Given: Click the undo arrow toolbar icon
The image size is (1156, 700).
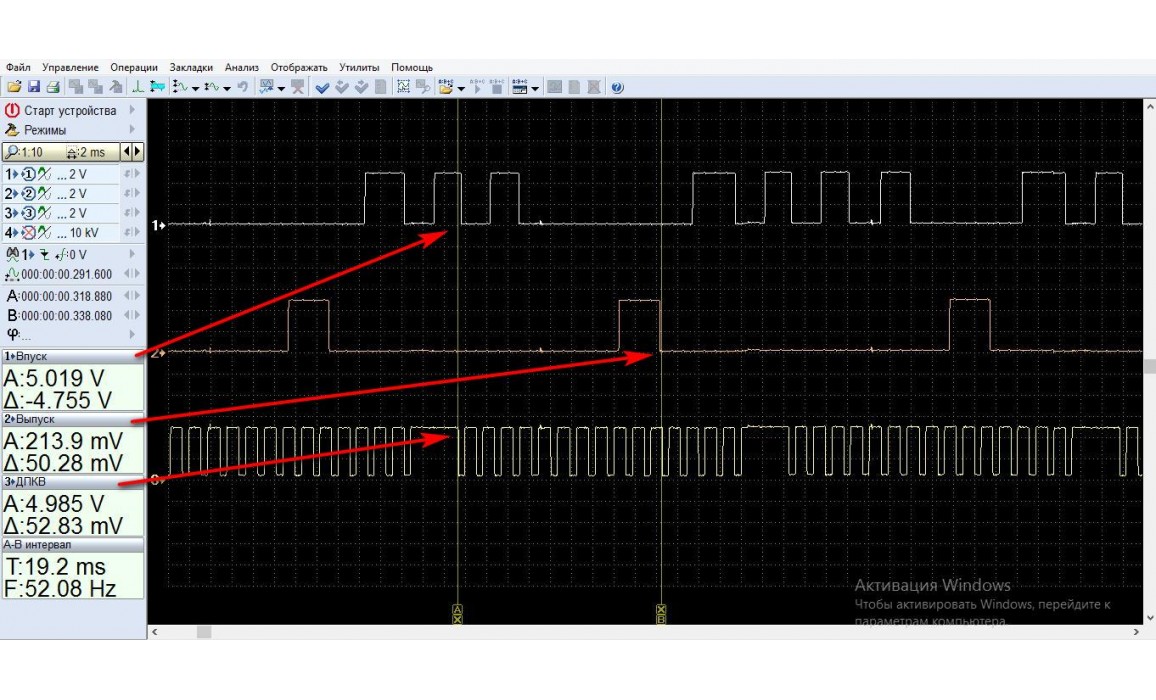Looking at the screenshot, I should (x=242, y=88).
